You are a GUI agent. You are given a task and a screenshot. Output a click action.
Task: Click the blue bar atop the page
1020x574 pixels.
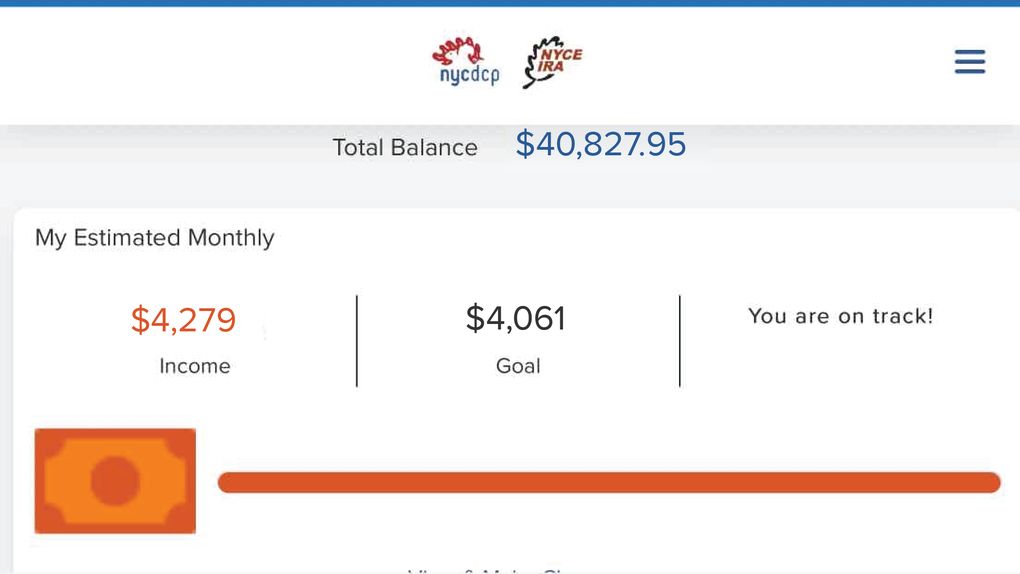tap(510, 3)
